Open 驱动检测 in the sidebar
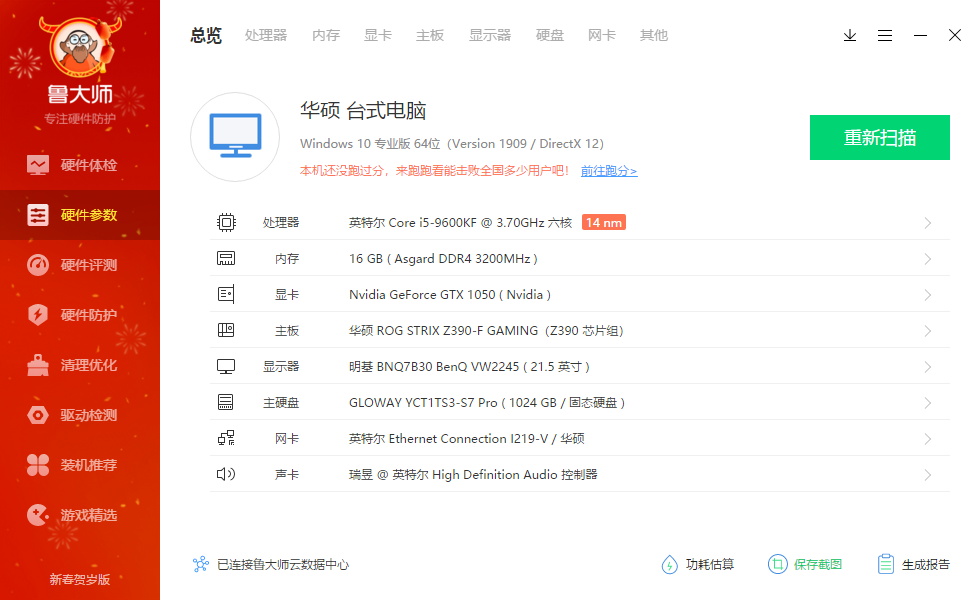 (80, 415)
